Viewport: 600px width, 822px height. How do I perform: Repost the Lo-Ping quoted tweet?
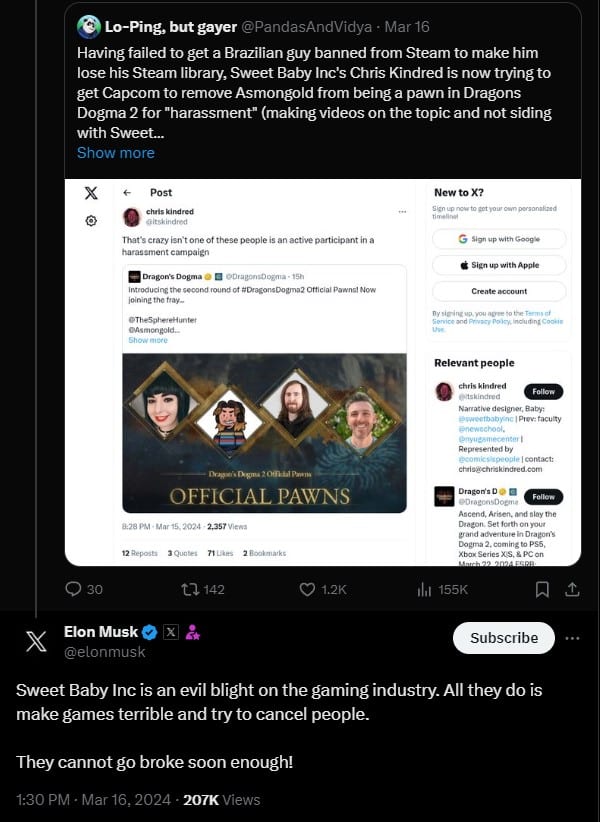pyautogui.click(x=187, y=589)
